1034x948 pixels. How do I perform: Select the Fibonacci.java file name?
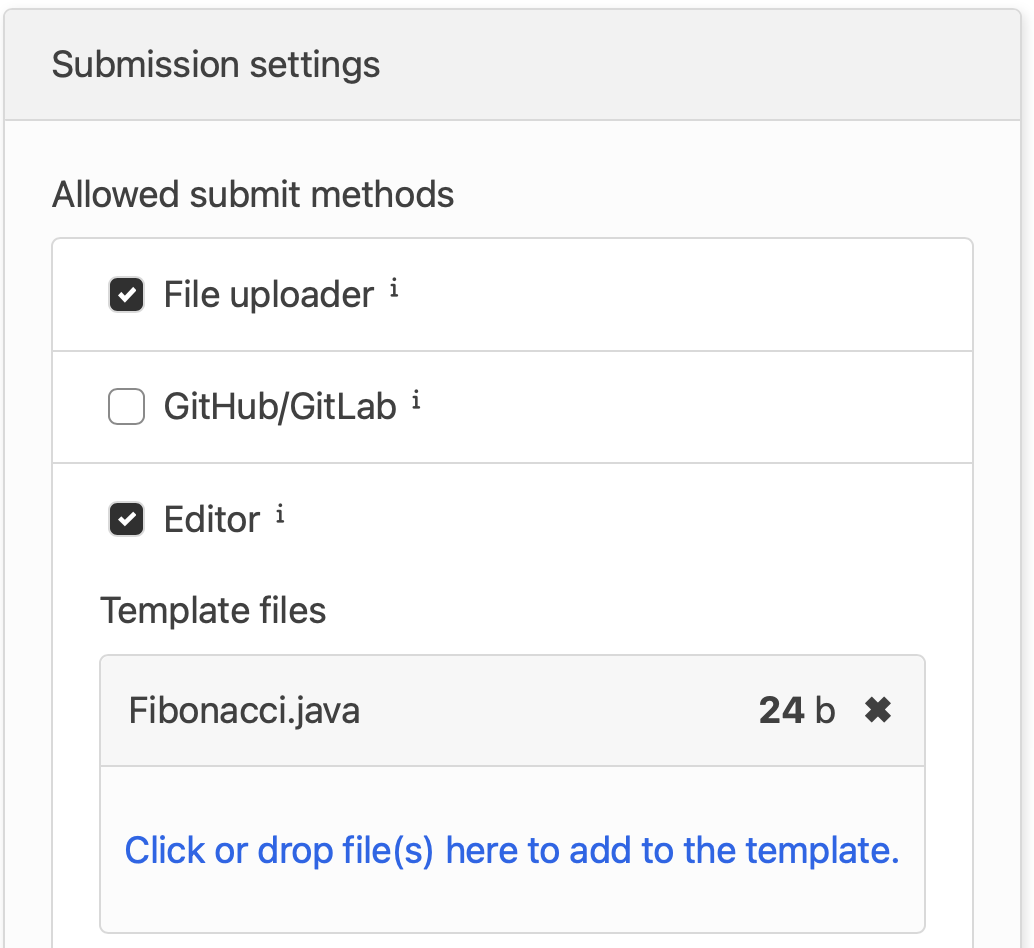244,711
